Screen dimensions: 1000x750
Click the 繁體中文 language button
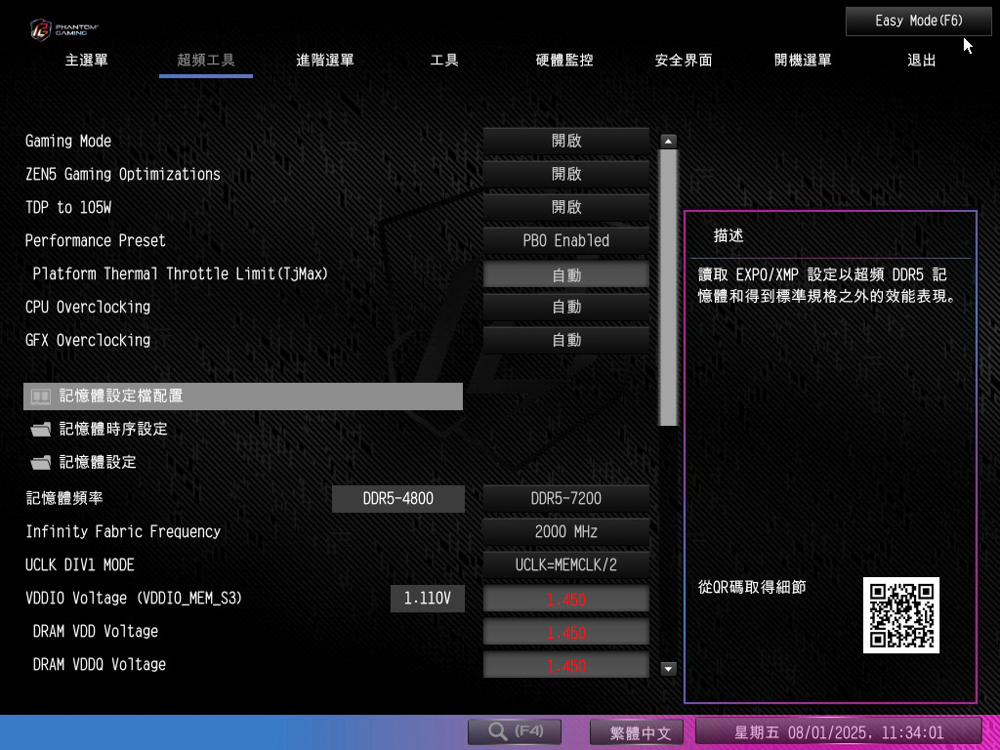coord(636,732)
